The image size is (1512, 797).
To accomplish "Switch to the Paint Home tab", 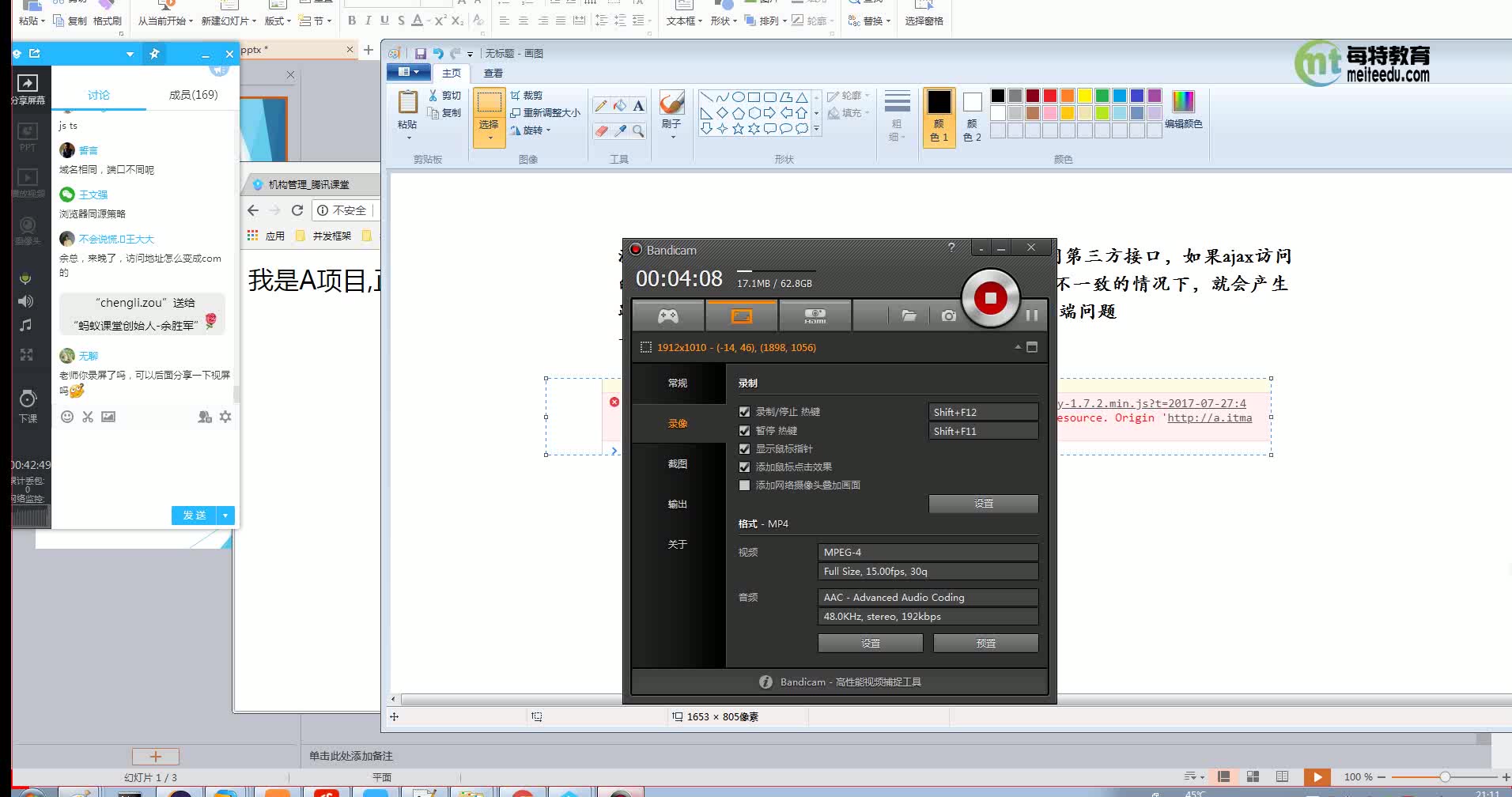I will 452,73.
